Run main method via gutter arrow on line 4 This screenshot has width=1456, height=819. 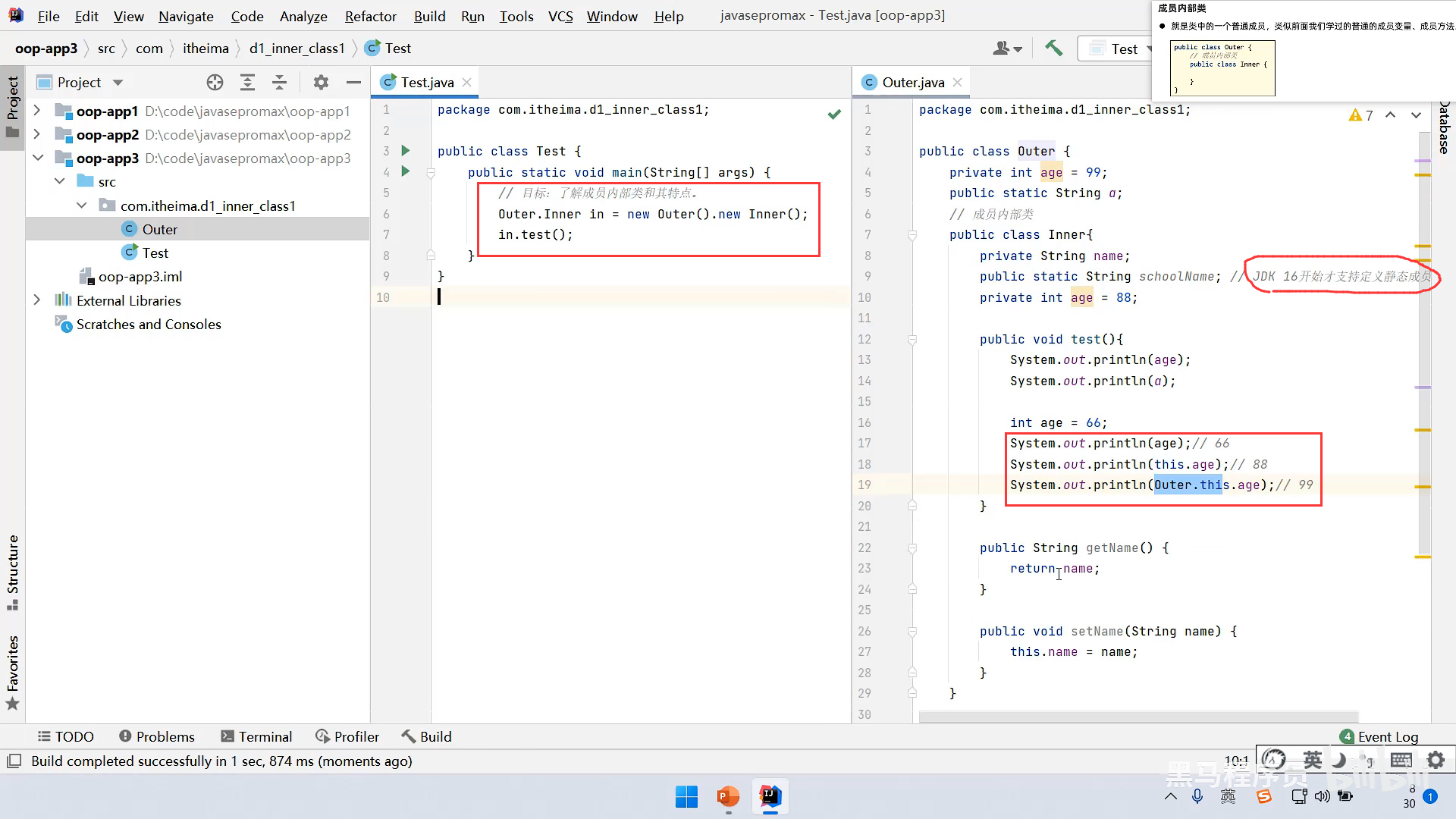coord(406,171)
